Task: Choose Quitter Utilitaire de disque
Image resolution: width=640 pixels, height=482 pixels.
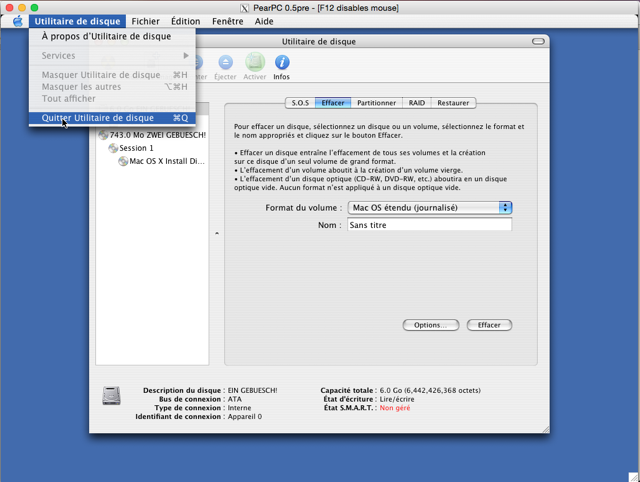Action: pos(112,118)
